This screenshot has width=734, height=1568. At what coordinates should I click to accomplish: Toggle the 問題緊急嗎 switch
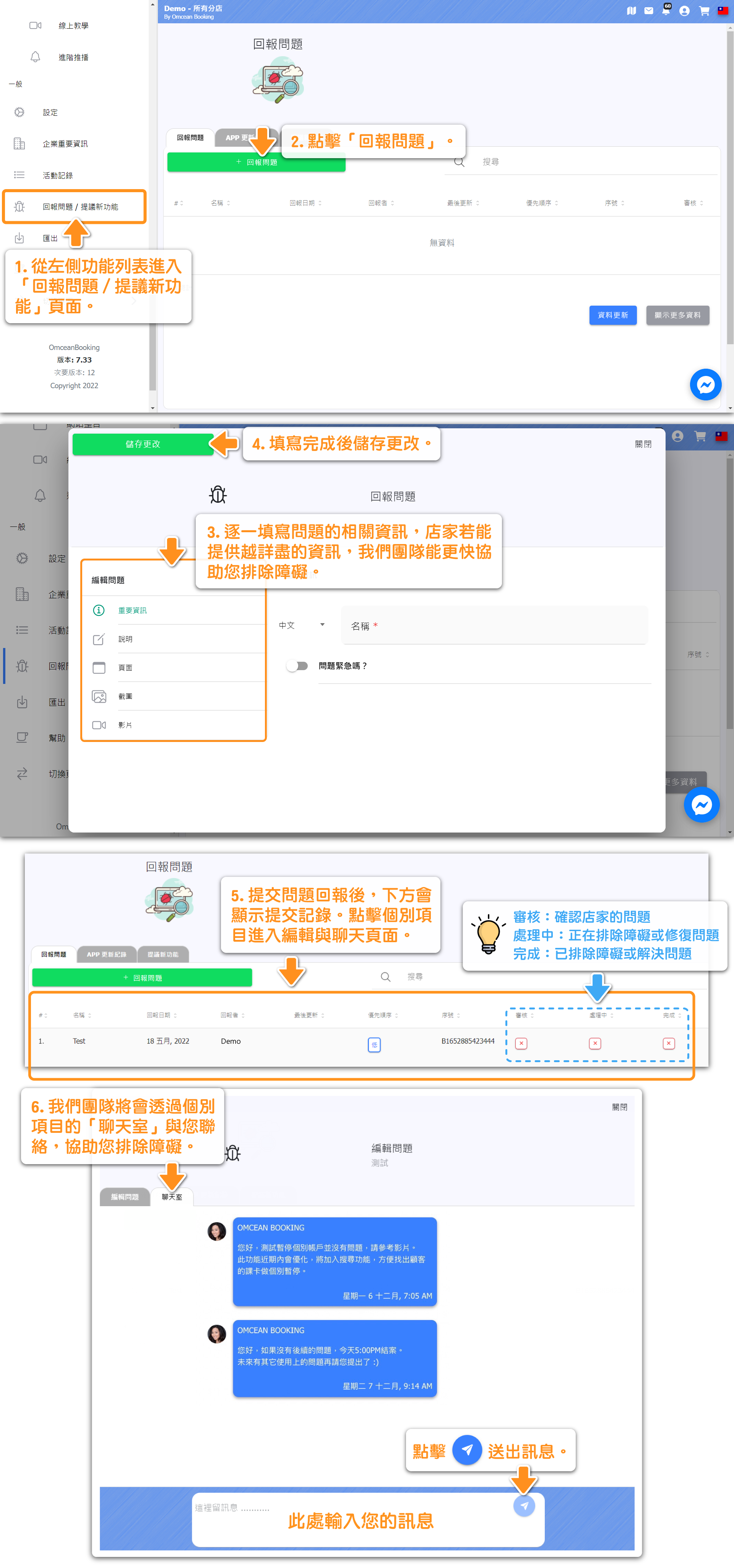coord(297,666)
